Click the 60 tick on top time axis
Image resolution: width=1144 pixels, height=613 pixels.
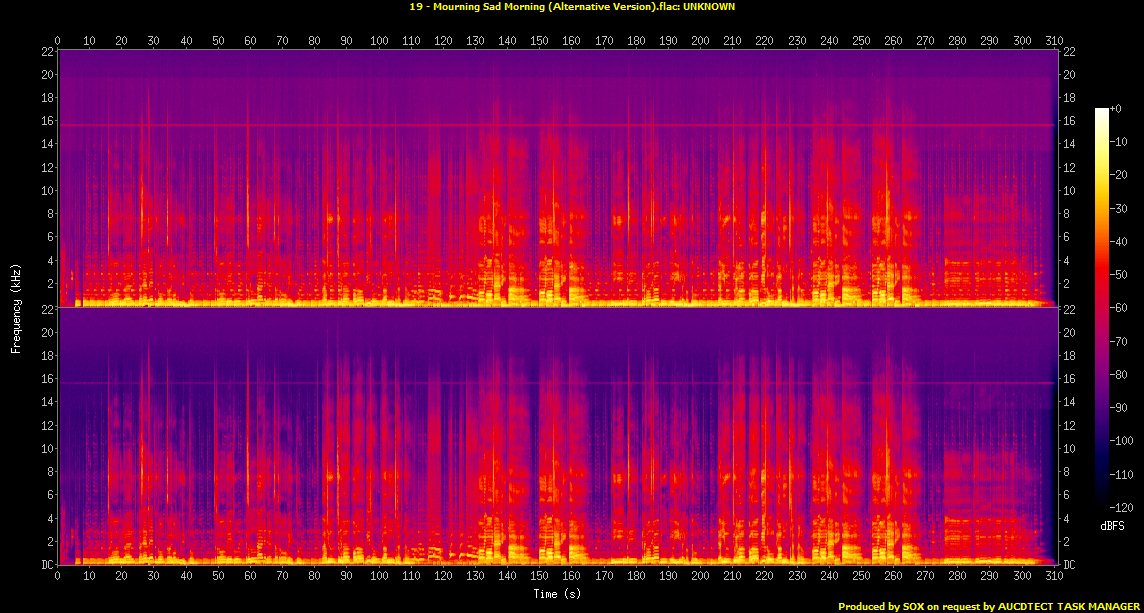click(x=250, y=41)
